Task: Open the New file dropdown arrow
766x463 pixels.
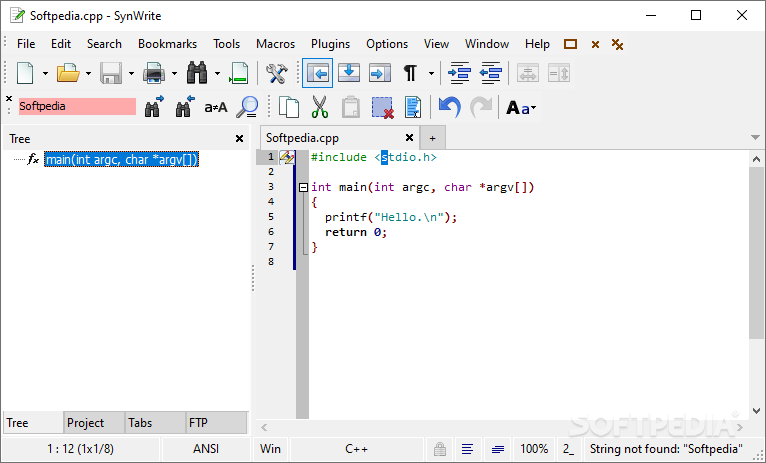Action: point(45,74)
